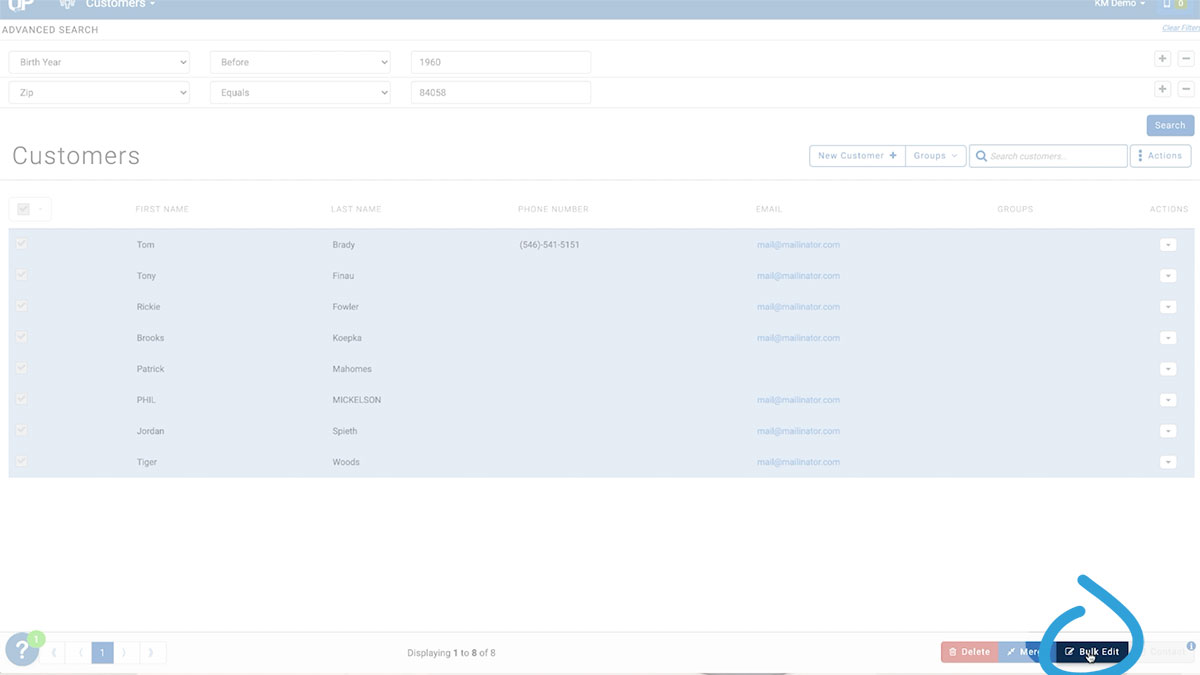
Task: Click the info icon near the Contact button
Action: [1191, 645]
